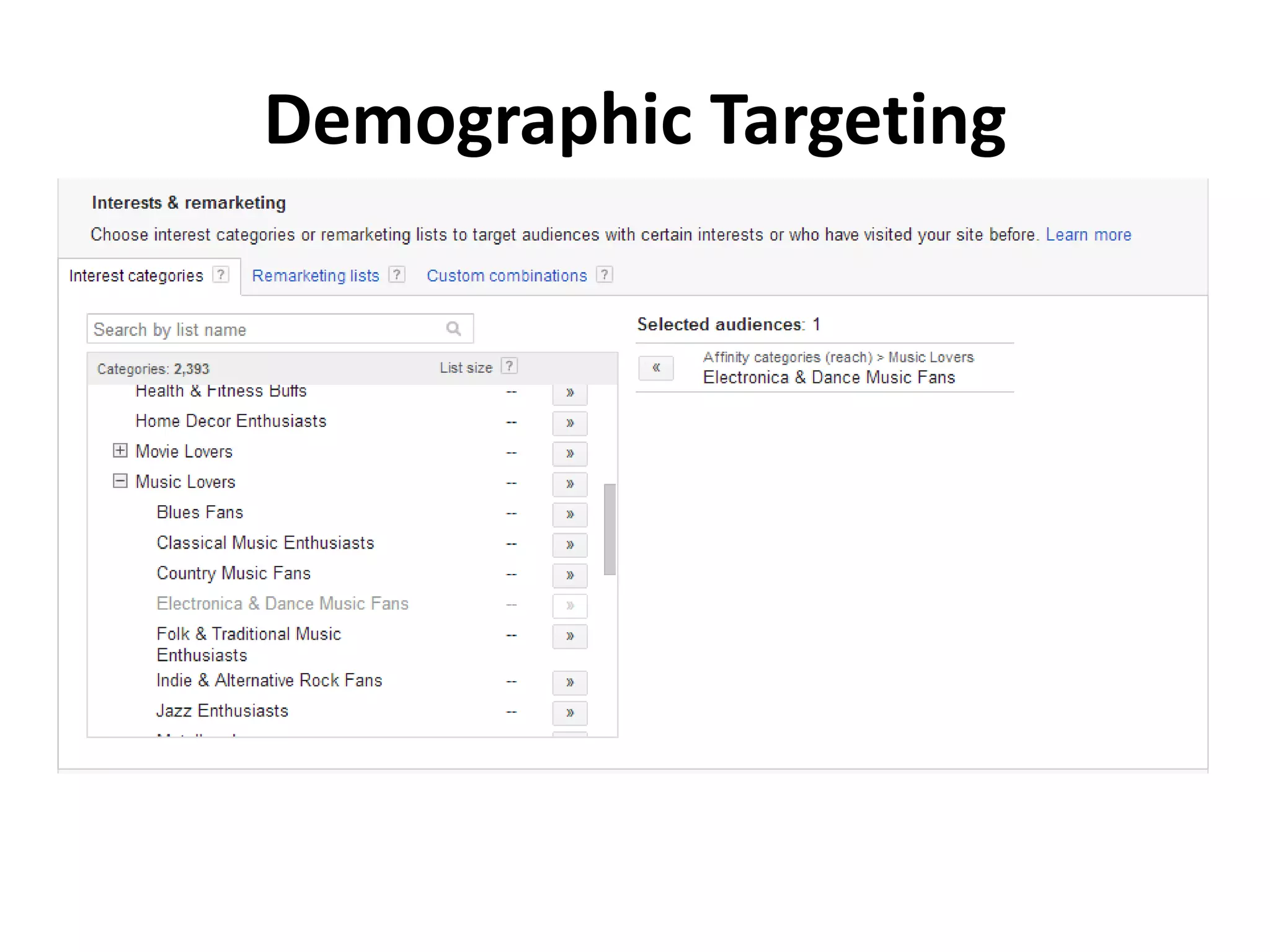This screenshot has width=1270, height=952.
Task: Remove the selected Electronica & Dance Music Fans audience
Action: (x=655, y=368)
